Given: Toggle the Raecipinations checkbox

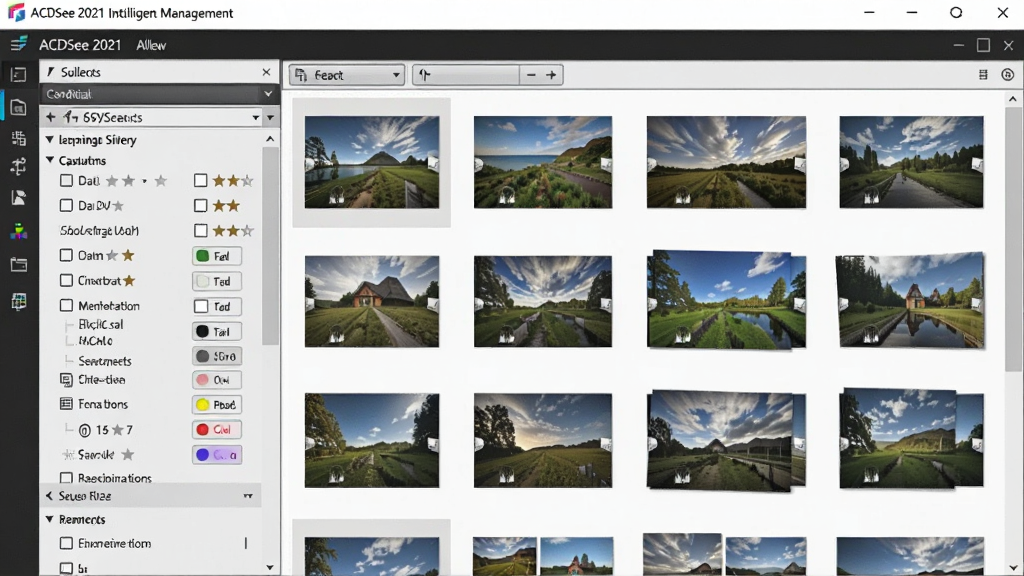Looking at the screenshot, I should coord(66,478).
